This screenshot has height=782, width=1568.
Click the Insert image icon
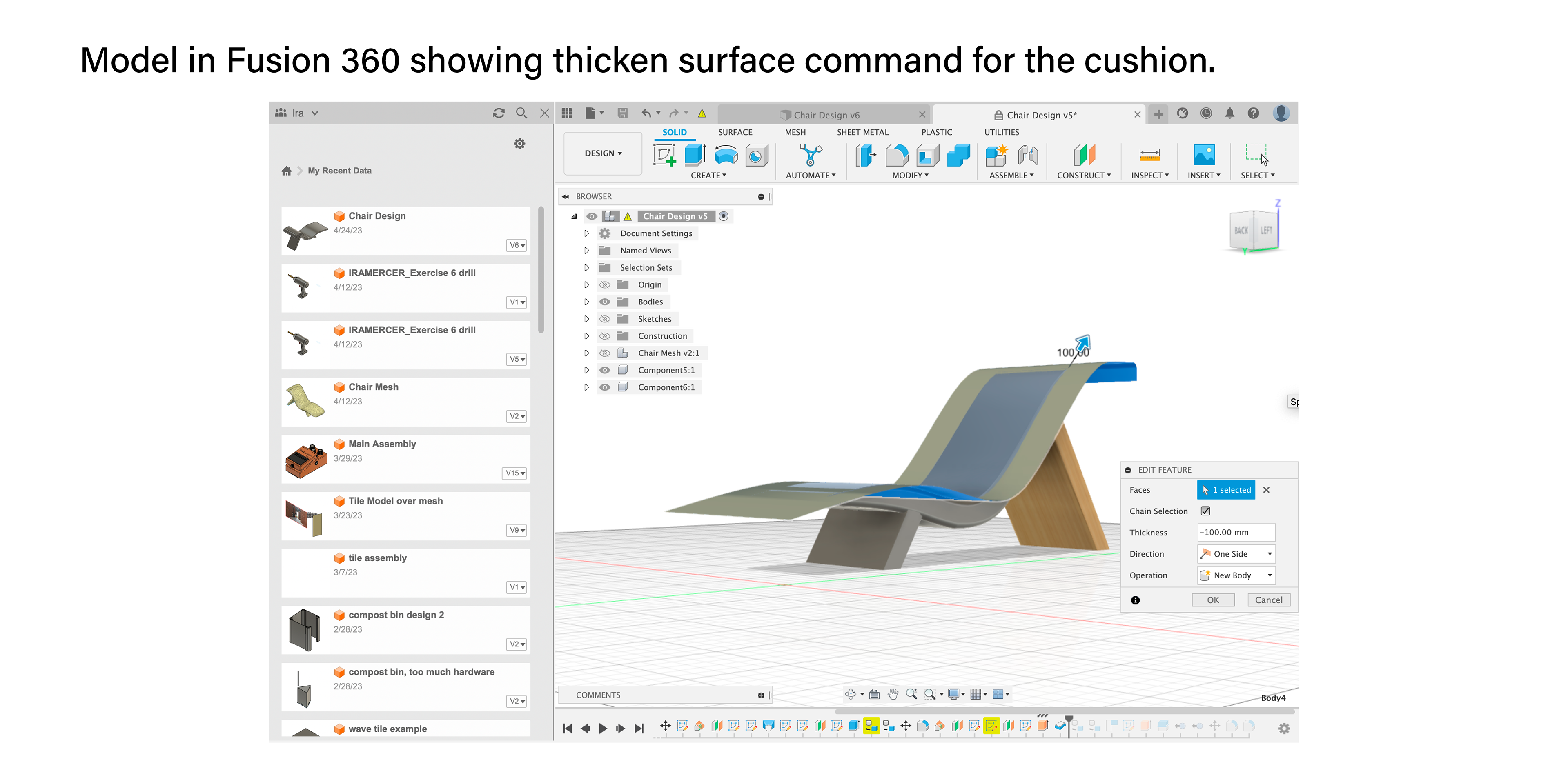pyautogui.click(x=1203, y=155)
